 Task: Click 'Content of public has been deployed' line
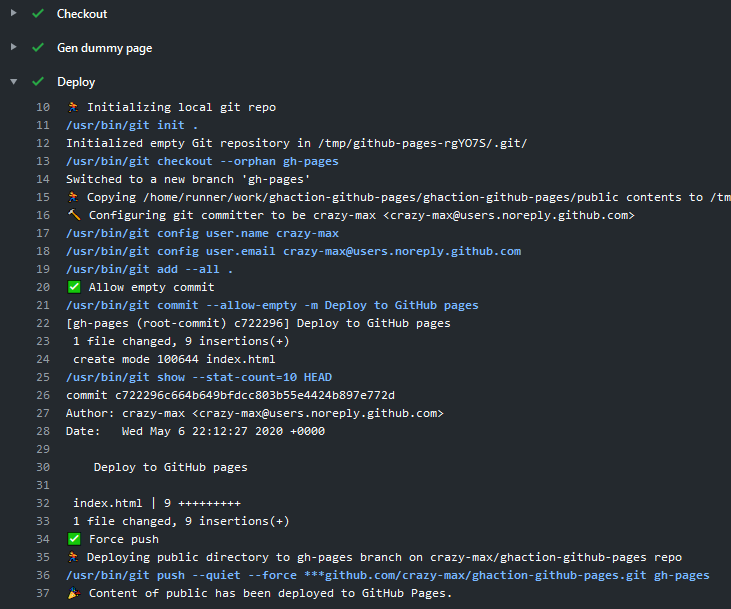click(270, 594)
